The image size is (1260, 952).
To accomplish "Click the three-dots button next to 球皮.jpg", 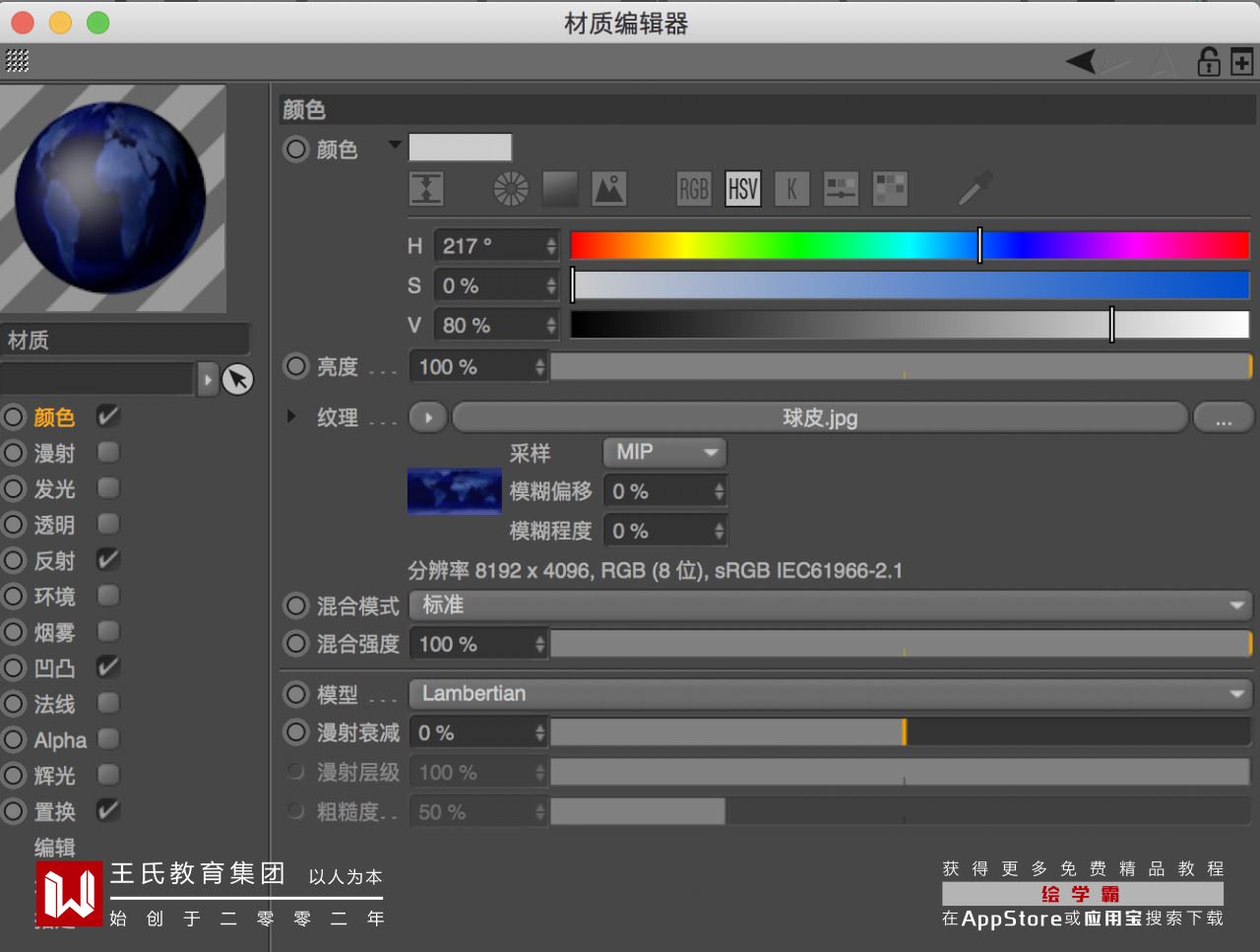I will [x=1223, y=417].
